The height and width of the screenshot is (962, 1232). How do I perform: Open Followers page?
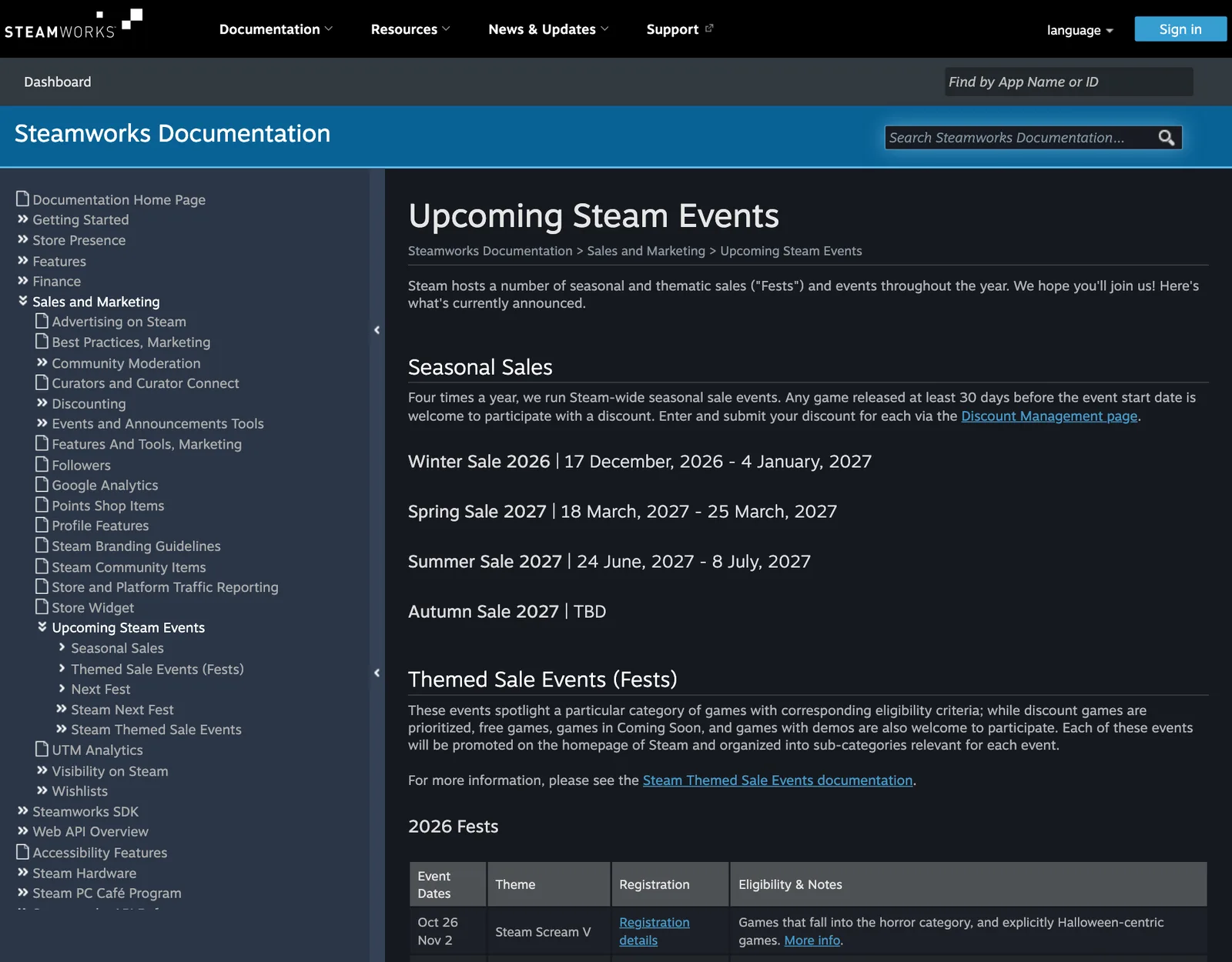click(x=73, y=465)
